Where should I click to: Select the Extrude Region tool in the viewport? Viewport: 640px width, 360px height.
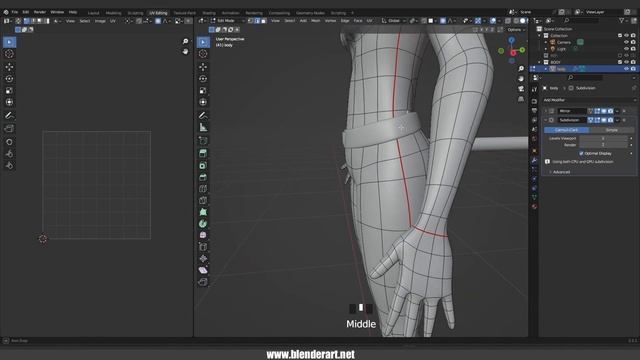tap(203, 153)
